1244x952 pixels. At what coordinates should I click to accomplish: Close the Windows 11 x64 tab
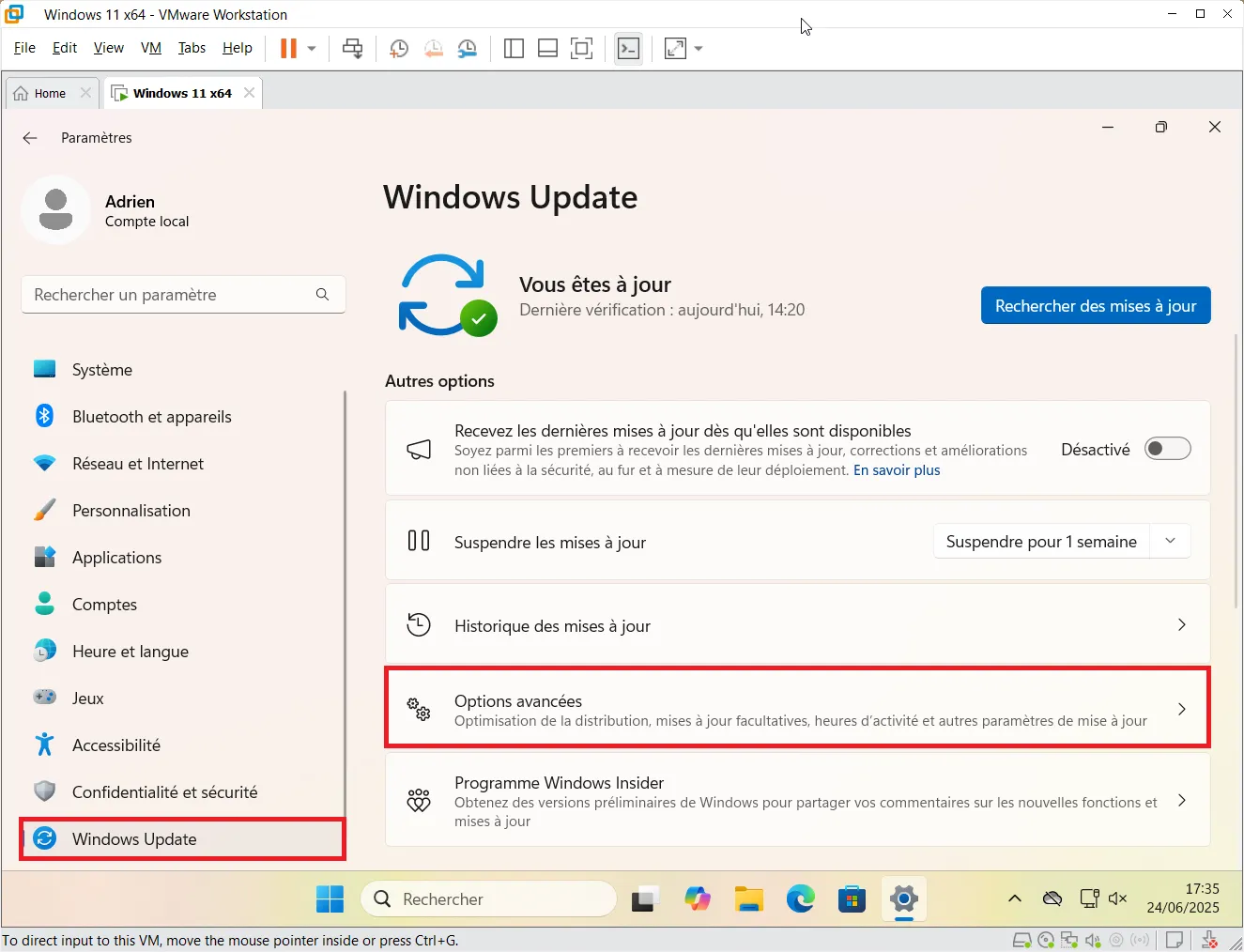point(249,92)
